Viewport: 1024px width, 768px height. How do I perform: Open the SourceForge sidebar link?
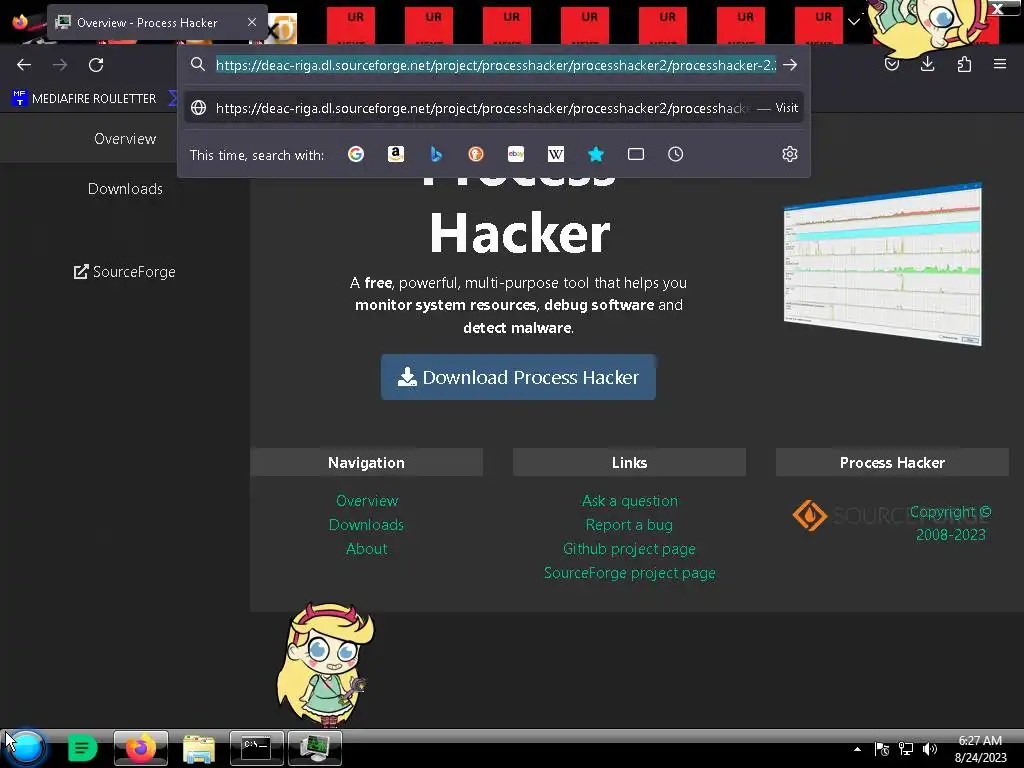[125, 272]
